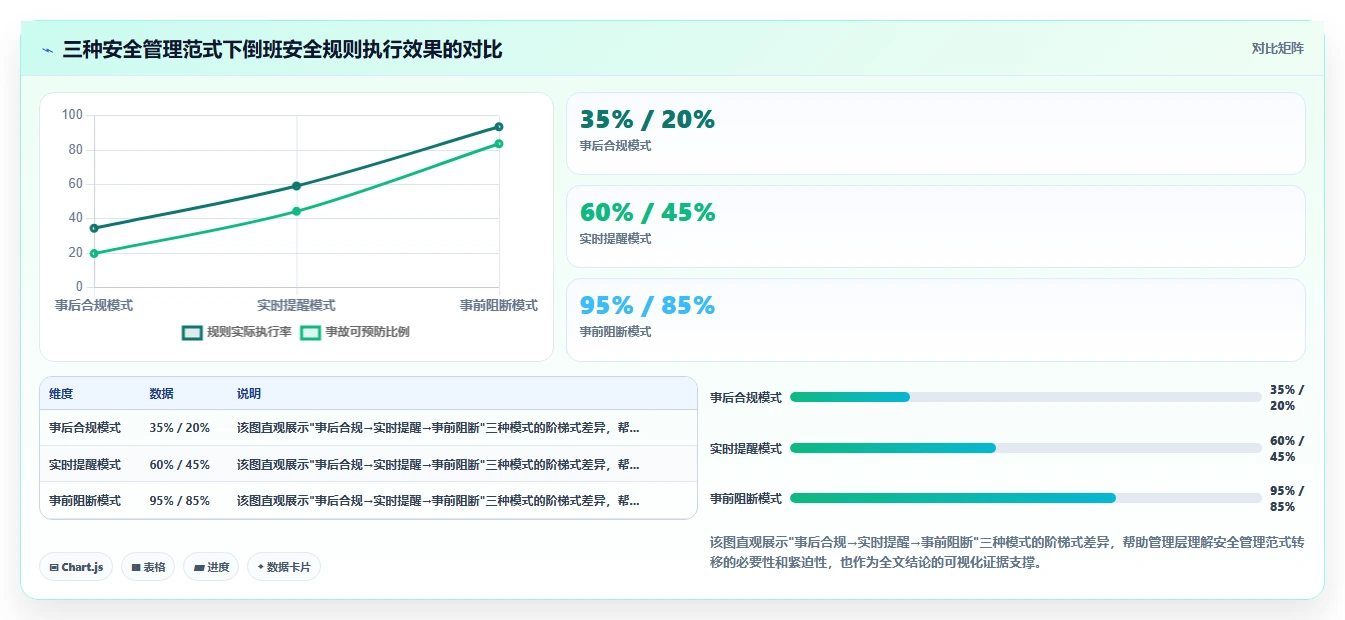Click the 实时提醒模式 x-axis label
Viewport: 1345px width, 620px height.
coord(296,305)
